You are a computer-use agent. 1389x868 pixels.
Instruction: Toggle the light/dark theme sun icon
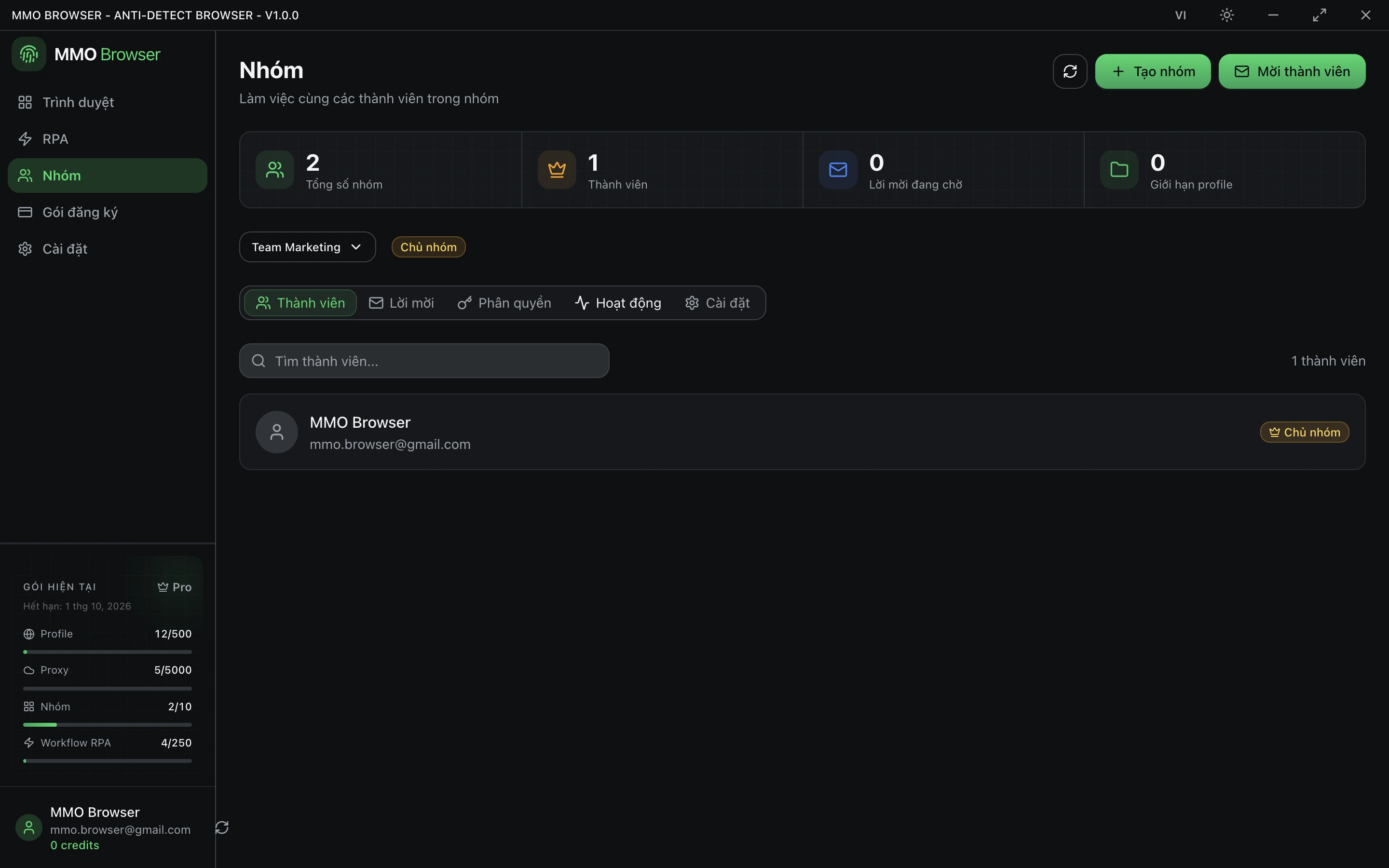(1226, 15)
